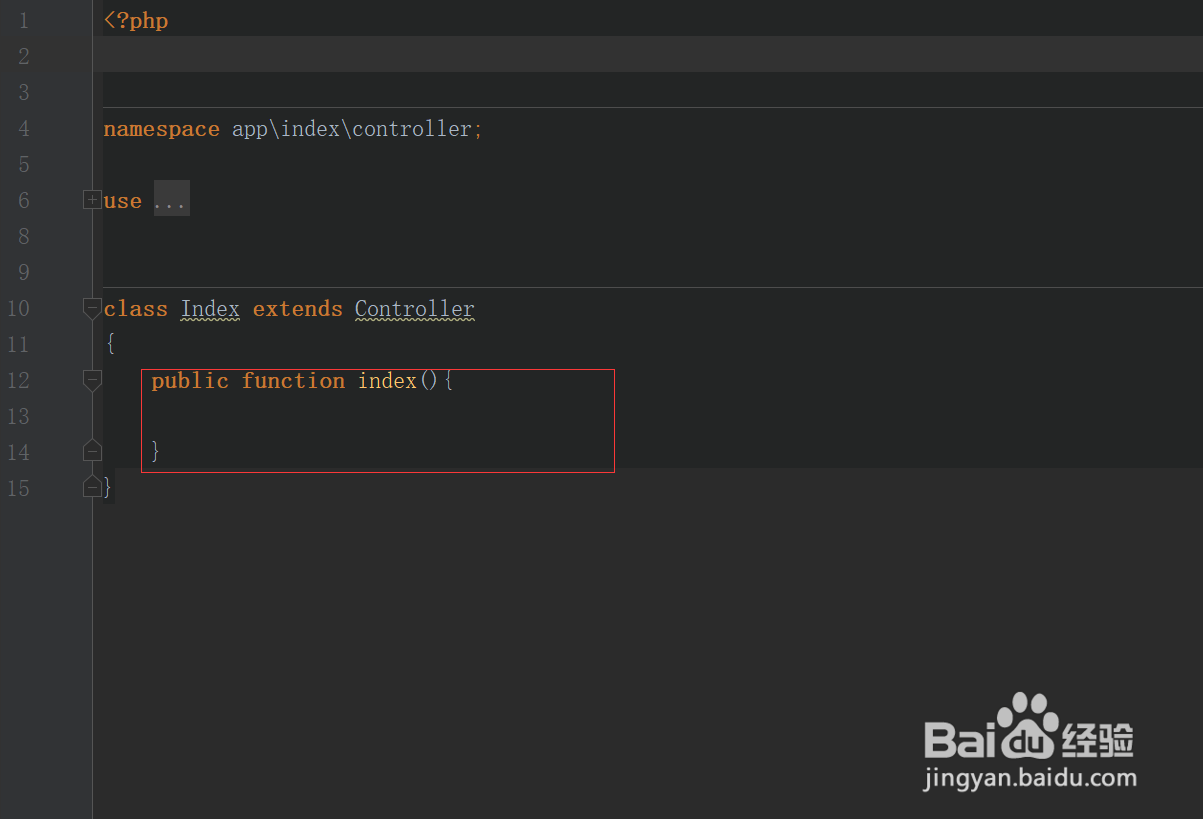Click line number 4 in gutter

[24, 129]
